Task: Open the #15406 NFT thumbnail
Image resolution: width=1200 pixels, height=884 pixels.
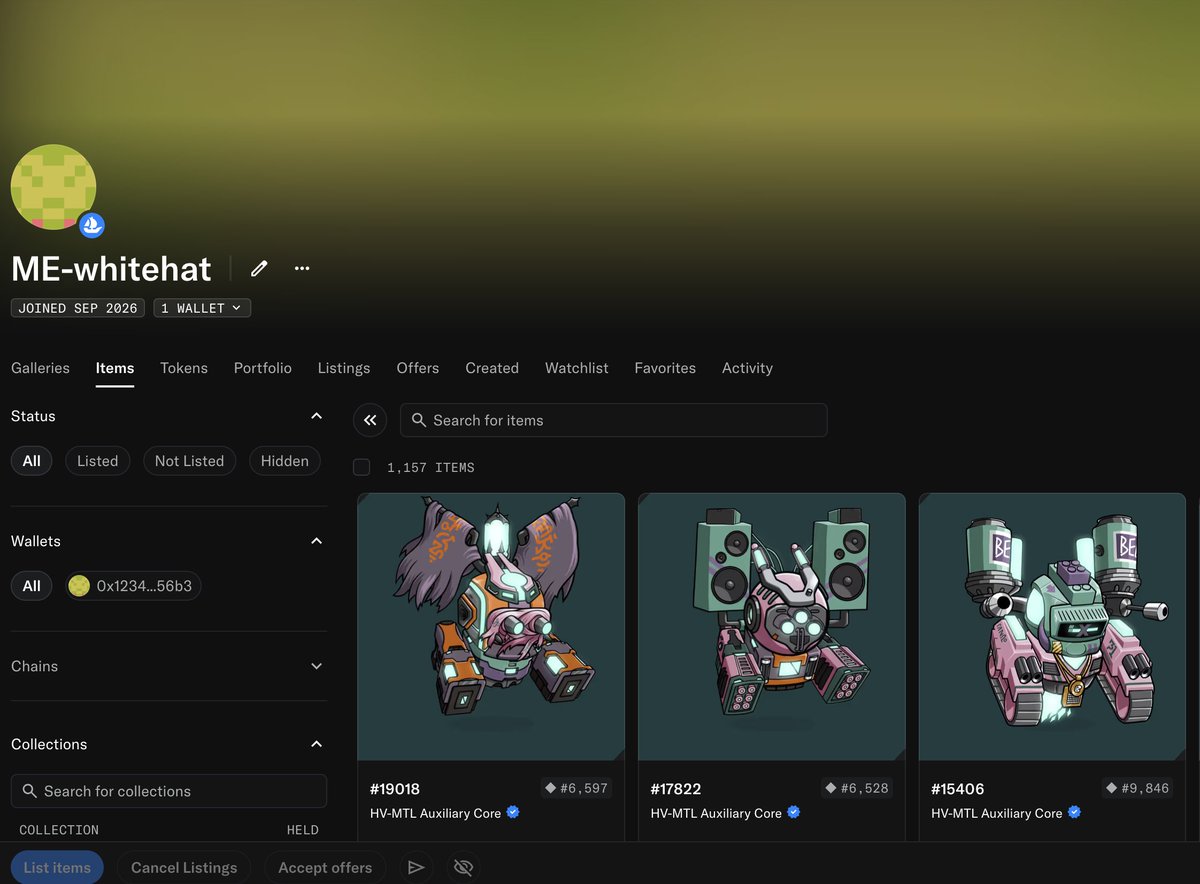Action: pos(1052,627)
